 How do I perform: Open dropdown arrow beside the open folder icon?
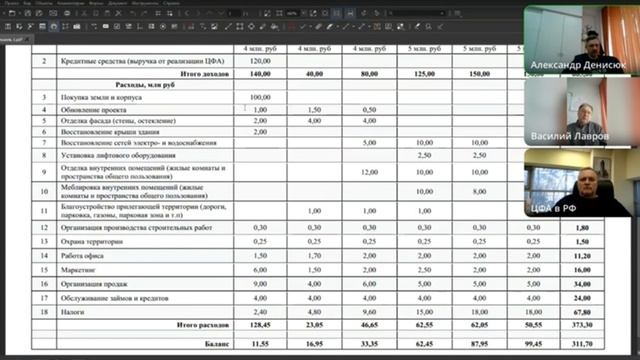(x=20, y=13)
